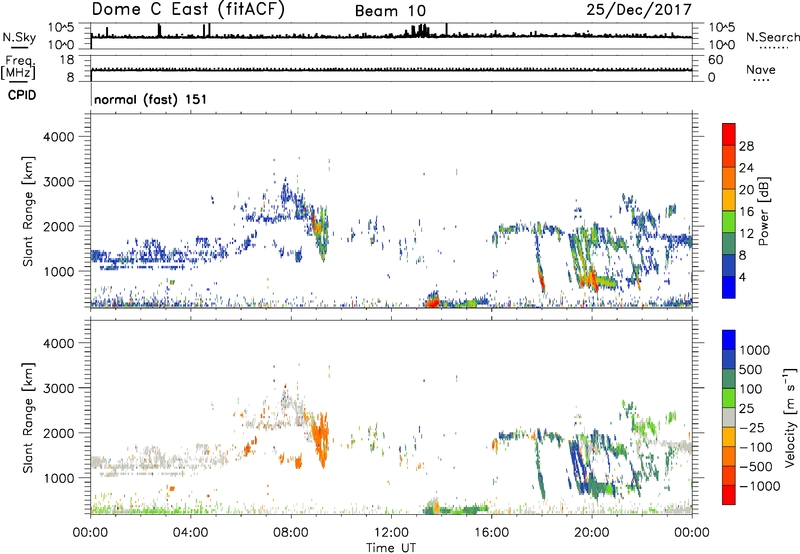The width and height of the screenshot is (800, 554).
Task: Click the '-100' tick on Velocity colorbar
Action: 756,447
